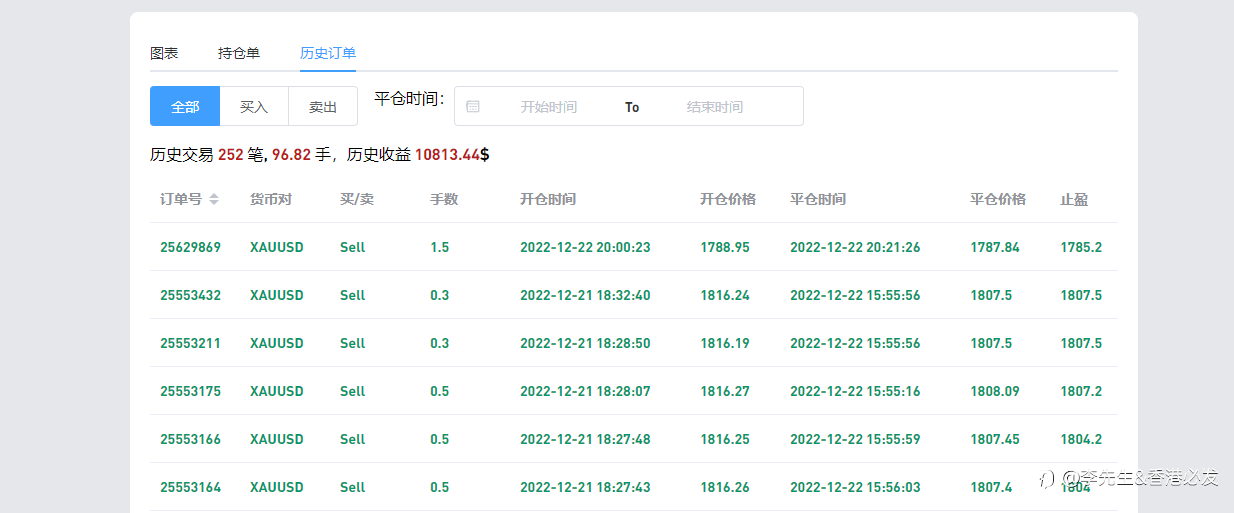
Task: Select order number 25629869
Action: pos(190,247)
